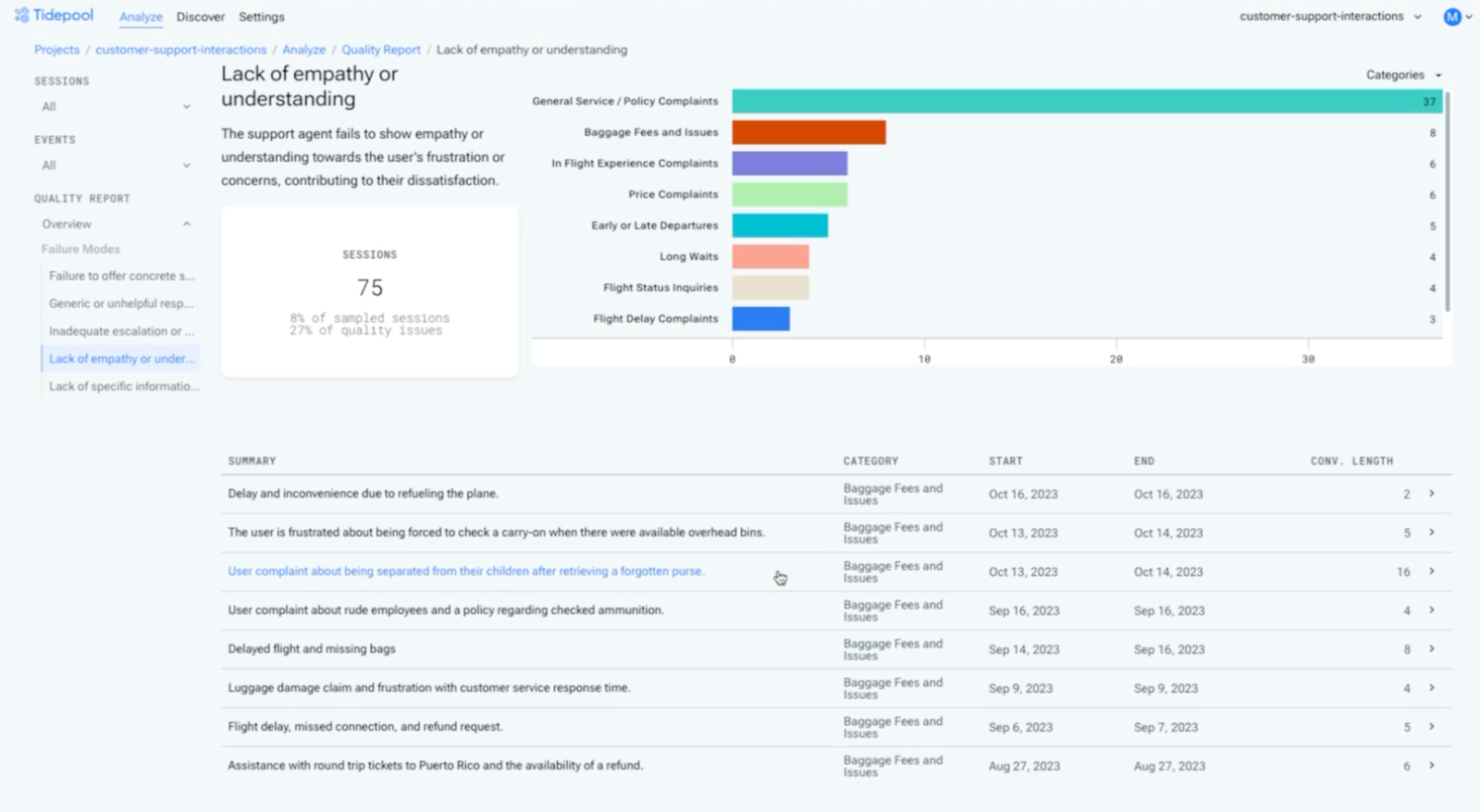Image resolution: width=1480 pixels, height=812 pixels.
Task: Open row arrow for refueling delay session
Action: click(1431, 494)
